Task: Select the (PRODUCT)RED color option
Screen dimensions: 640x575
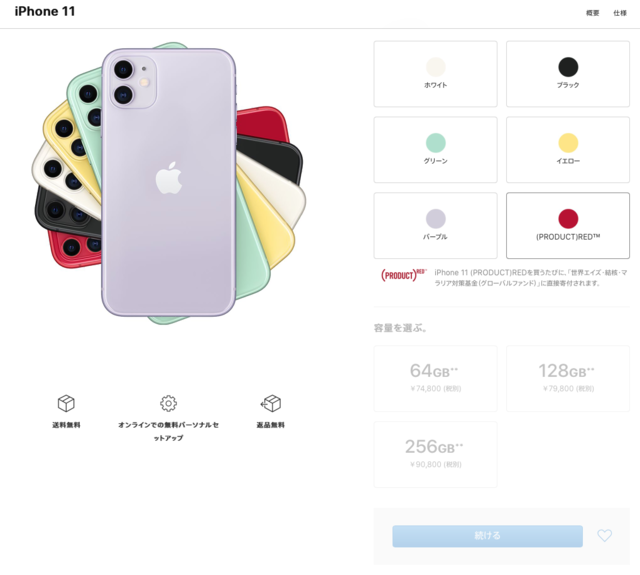Action: click(568, 226)
